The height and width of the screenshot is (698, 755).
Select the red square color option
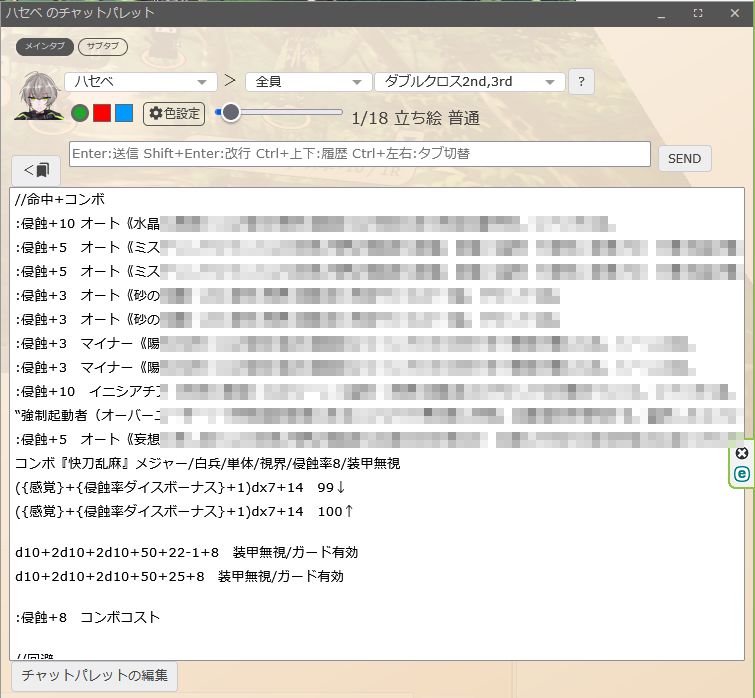(102, 113)
